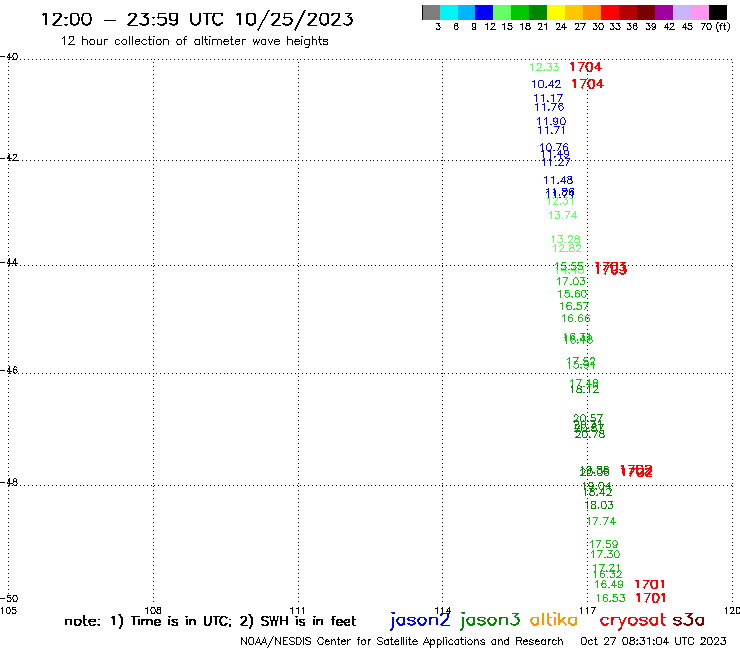Click the latitude axis label -48
This screenshot has height=650, width=740.
click(9, 482)
